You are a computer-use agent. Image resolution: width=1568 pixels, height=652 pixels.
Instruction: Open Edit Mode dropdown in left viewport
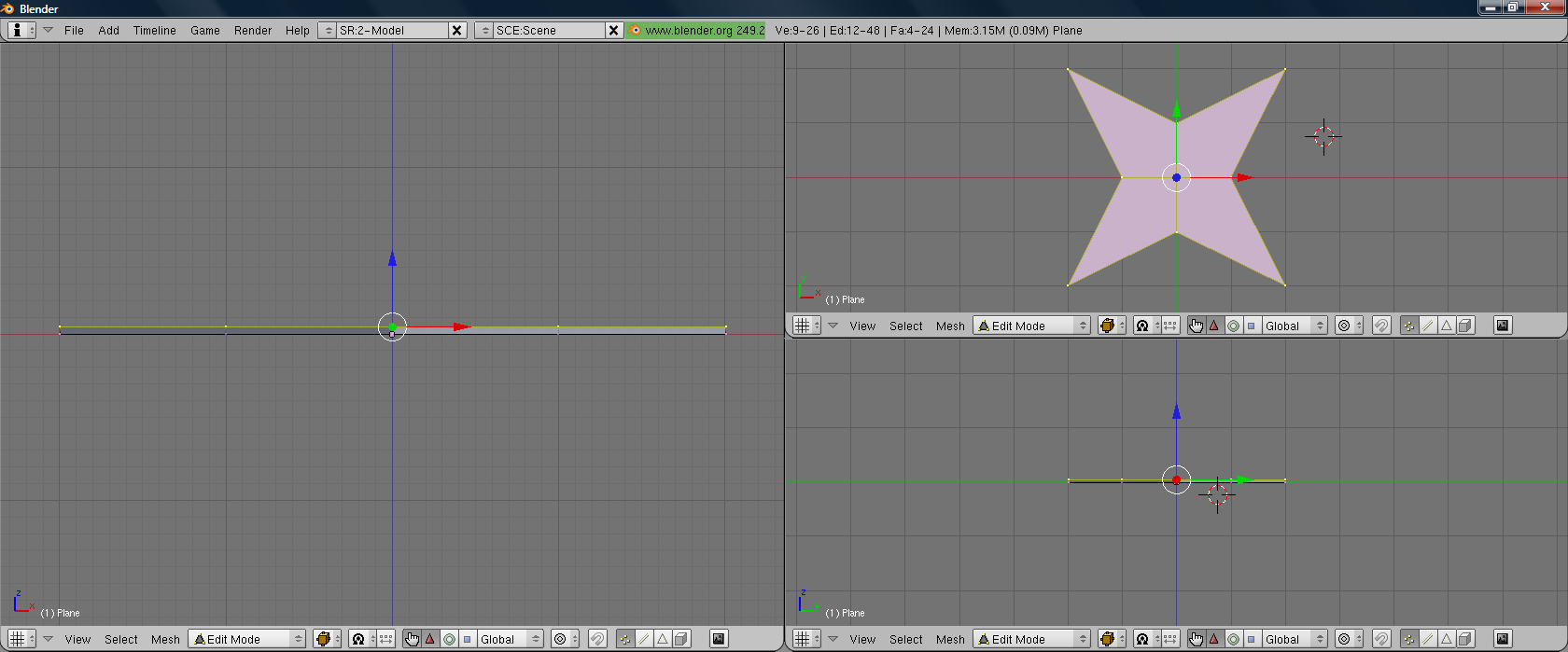(246, 639)
